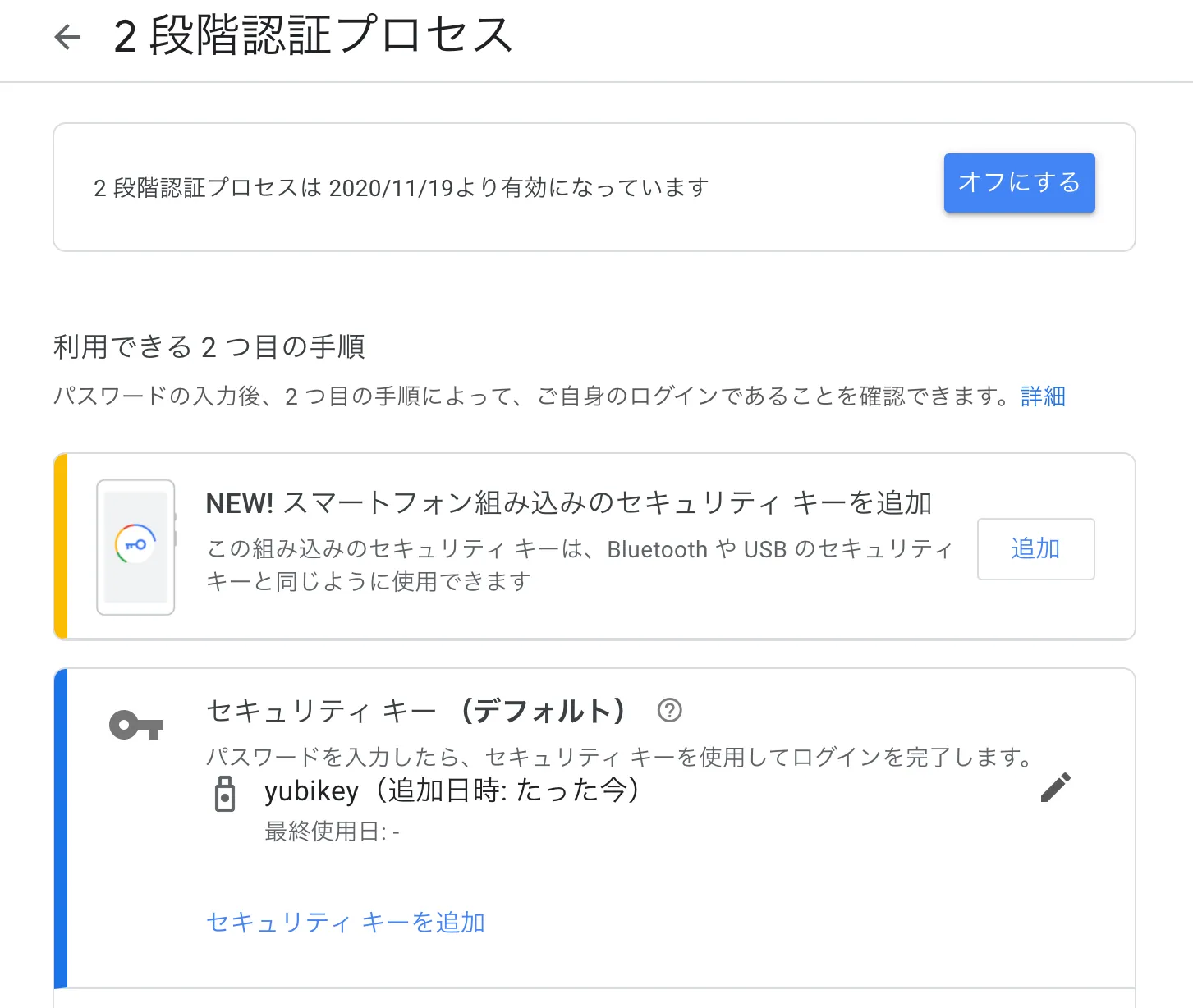This screenshot has height=1008, width=1193.
Task: Click the back arrow icon
Action: point(67,37)
